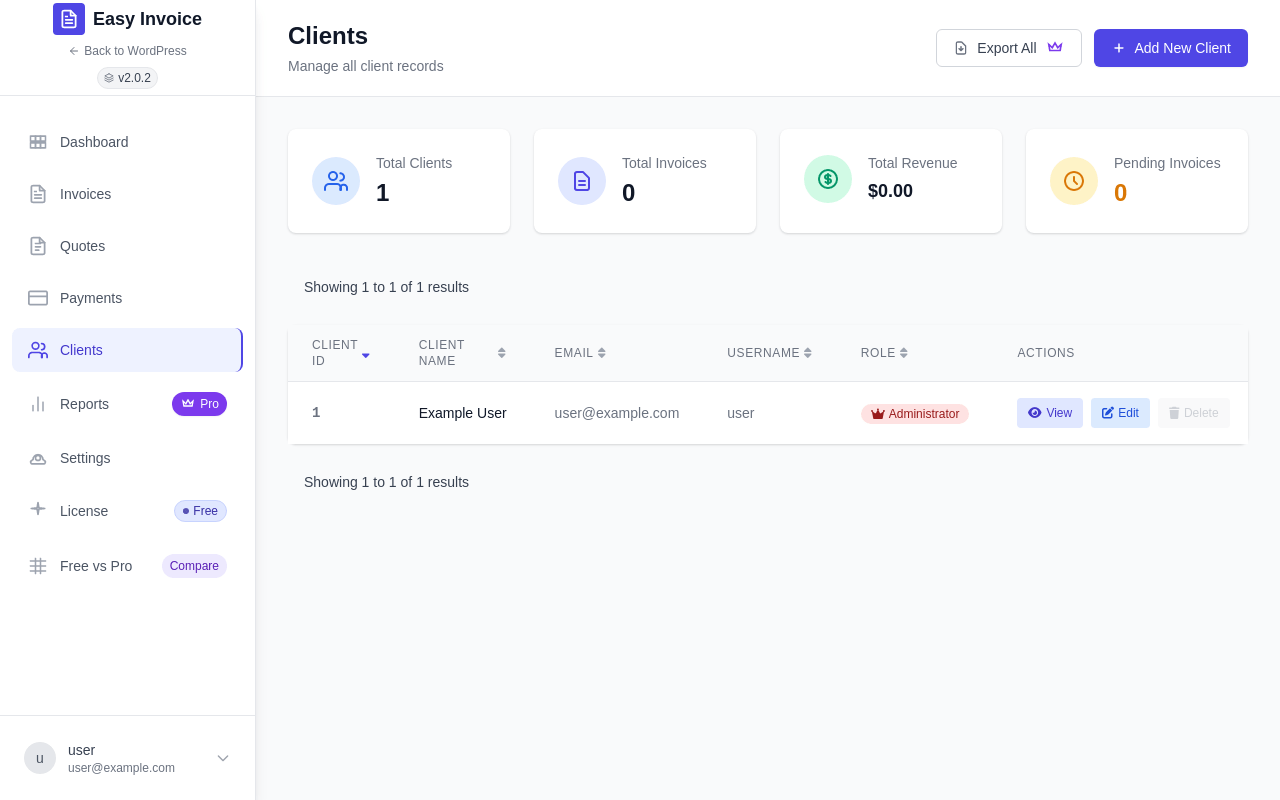1280x800 pixels.
Task: Click client ID 1 cell
Action: 316,413
